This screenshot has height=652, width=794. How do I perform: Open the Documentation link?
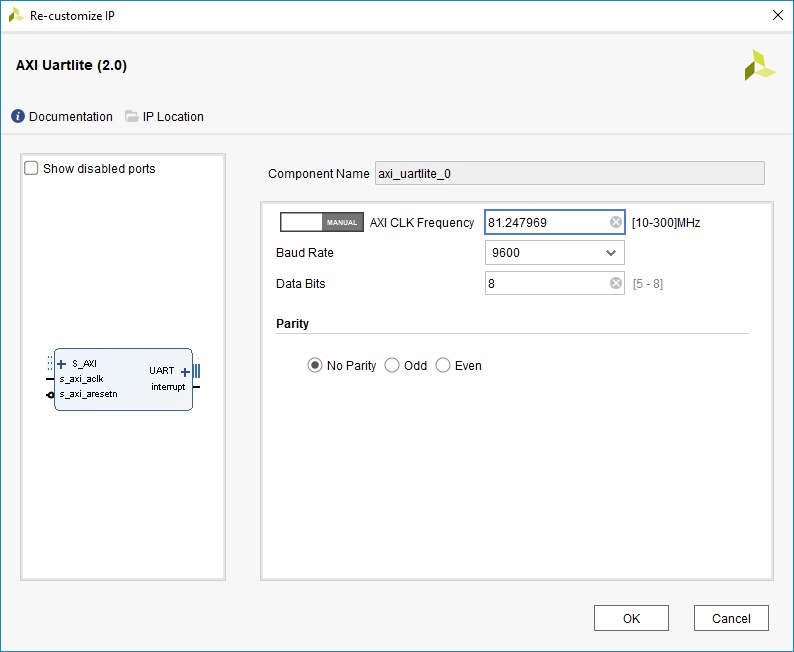tap(70, 117)
